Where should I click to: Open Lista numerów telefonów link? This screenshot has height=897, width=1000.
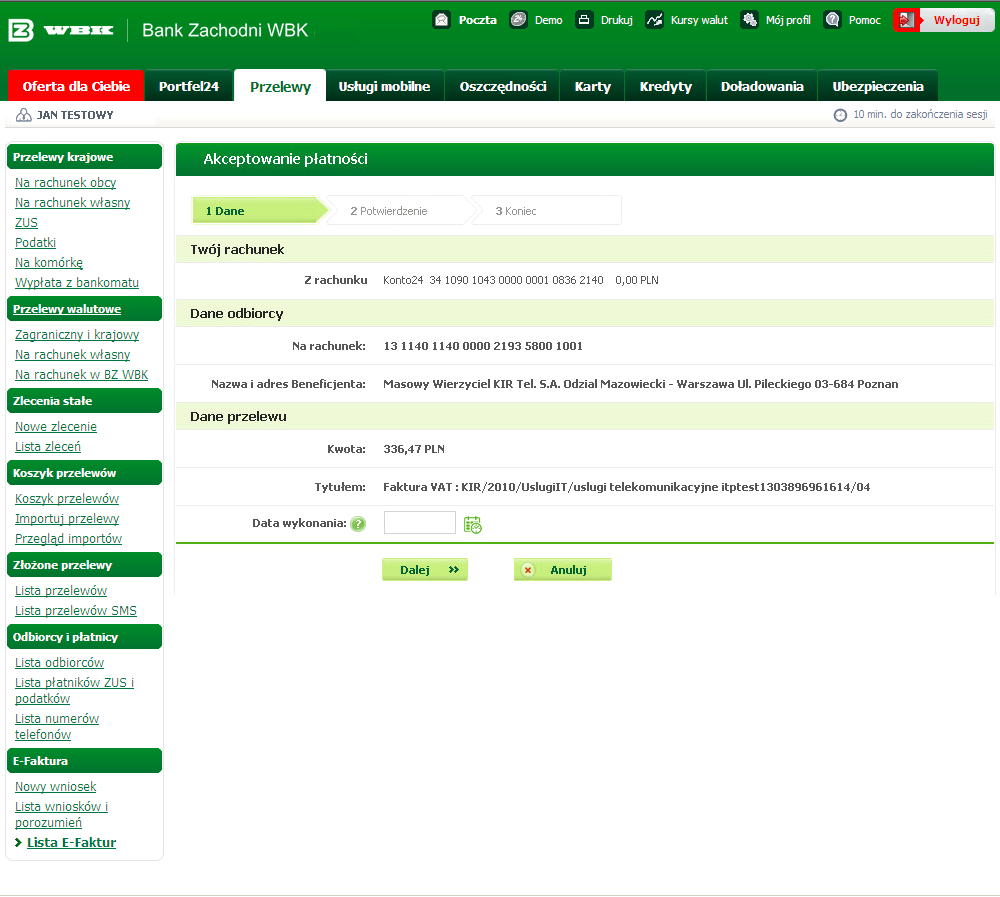tap(57, 726)
